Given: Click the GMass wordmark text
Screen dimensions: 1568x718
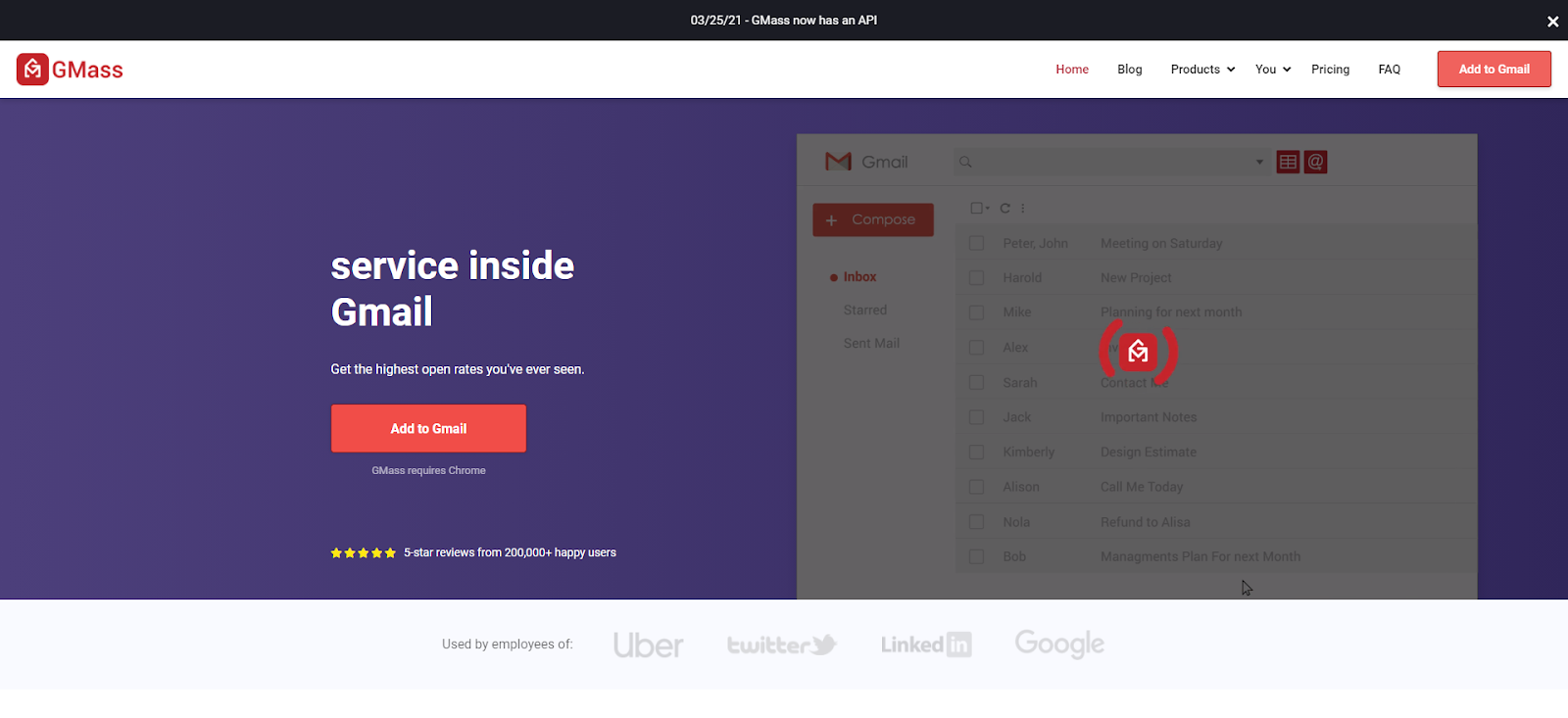Looking at the screenshot, I should coord(87,70).
